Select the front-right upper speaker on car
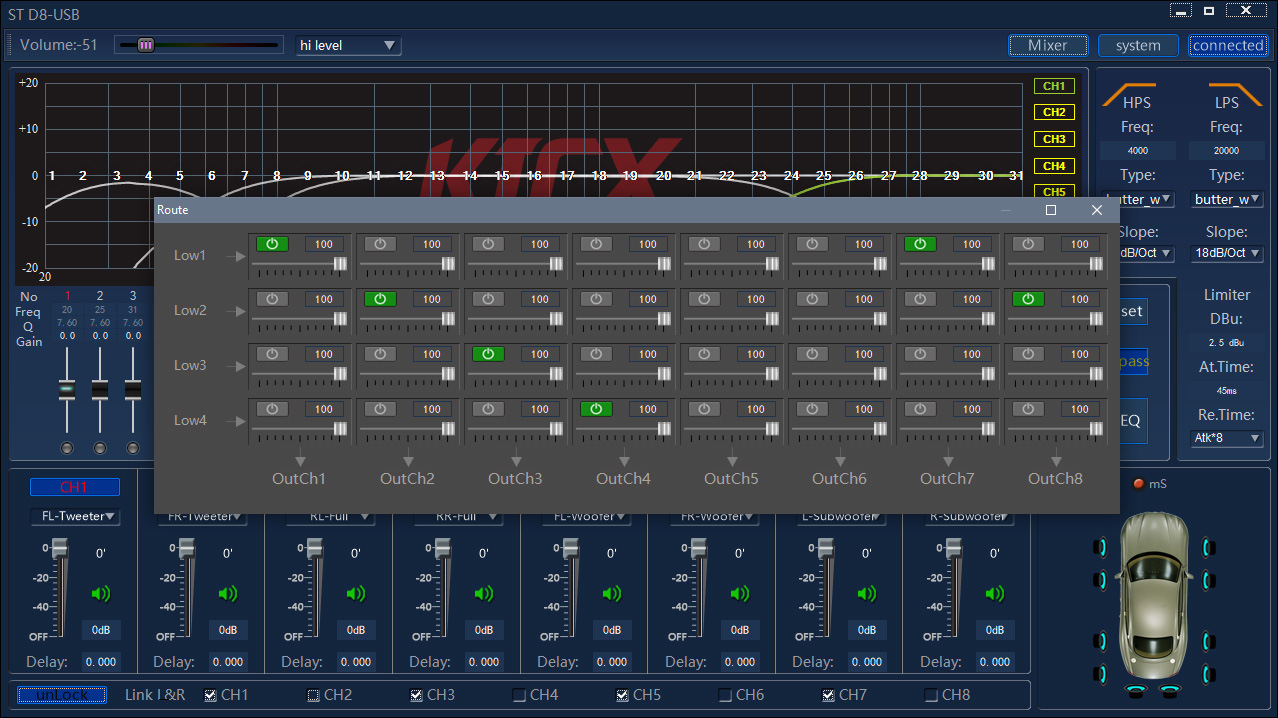The image size is (1278, 718). 1208,546
